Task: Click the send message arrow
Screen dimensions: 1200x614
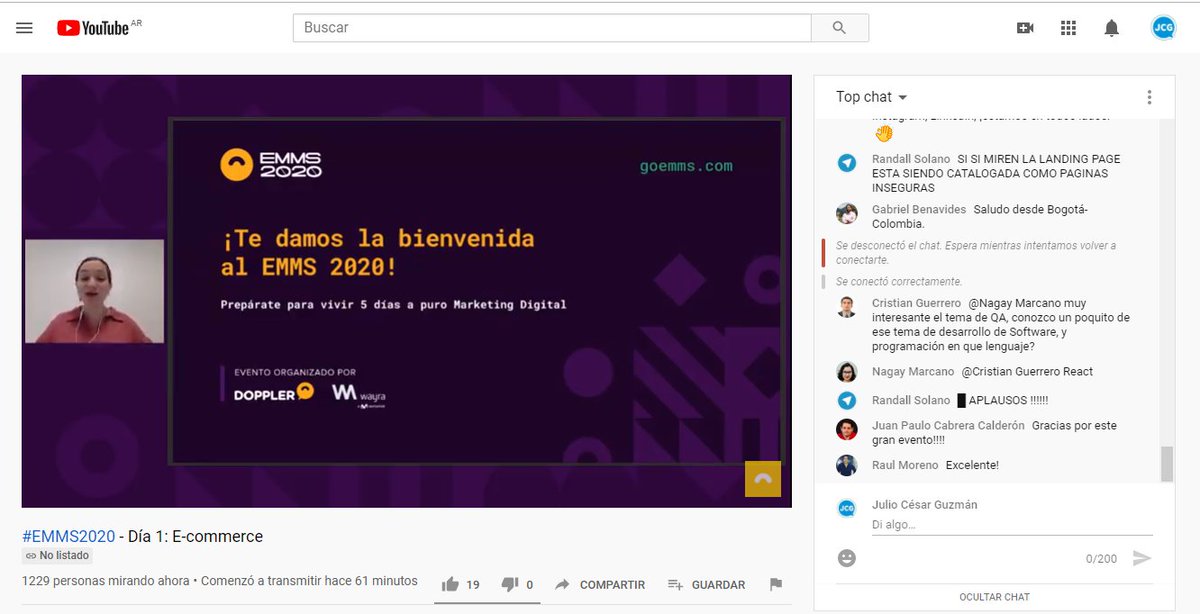Action: (x=1142, y=558)
